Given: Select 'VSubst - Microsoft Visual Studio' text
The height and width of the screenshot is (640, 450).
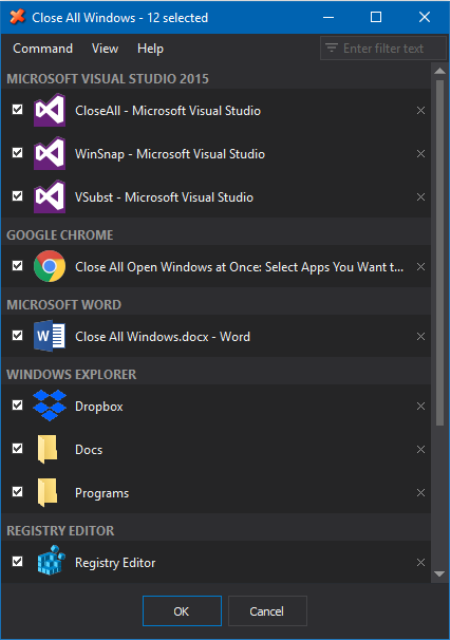Looking at the screenshot, I should [164, 197].
